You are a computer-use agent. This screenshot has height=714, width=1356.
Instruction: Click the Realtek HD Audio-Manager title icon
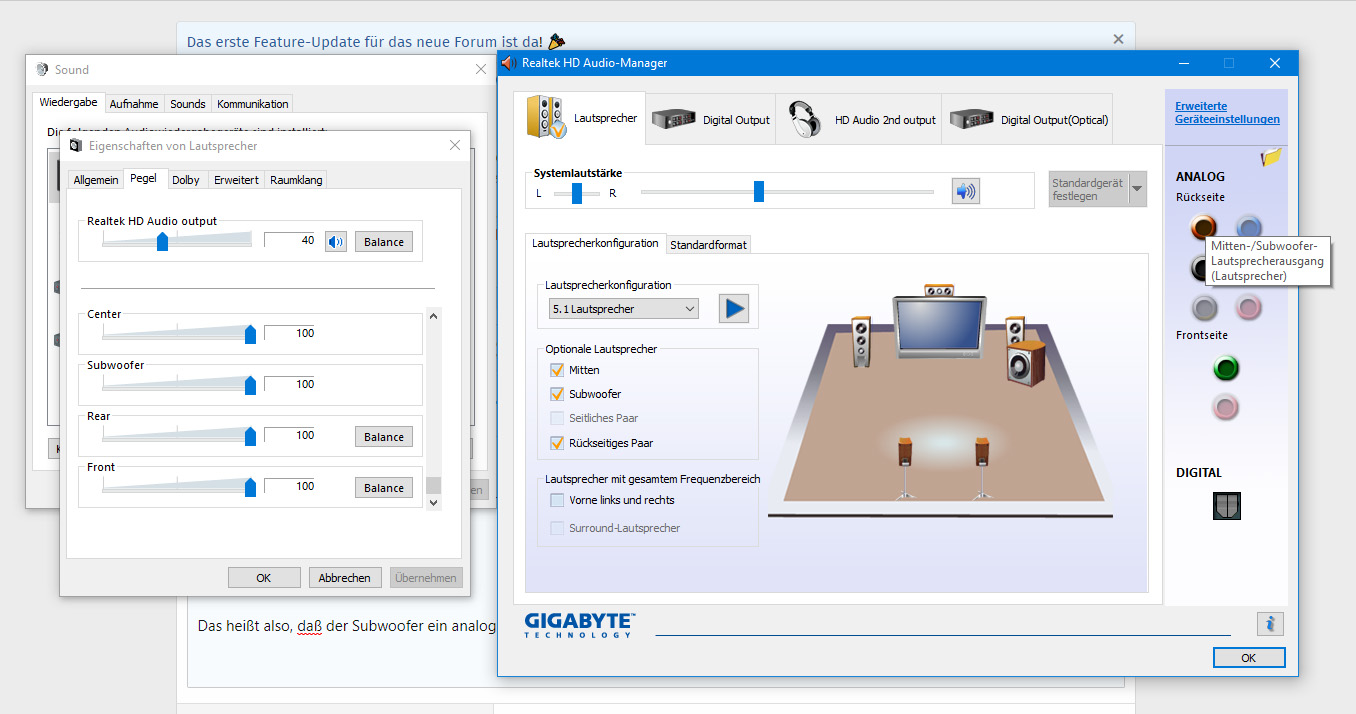[x=510, y=63]
